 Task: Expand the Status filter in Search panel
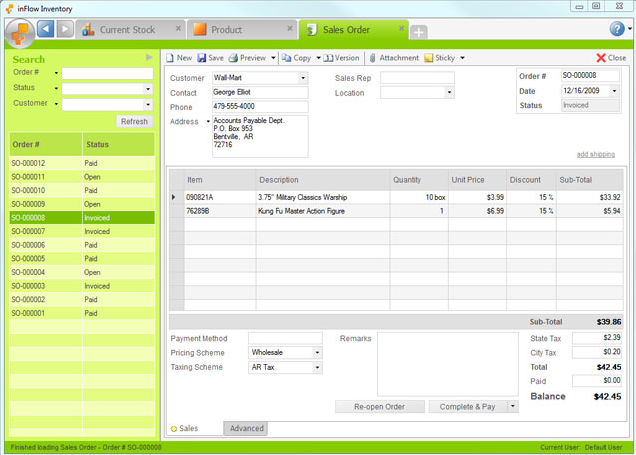pyautogui.click(x=148, y=88)
